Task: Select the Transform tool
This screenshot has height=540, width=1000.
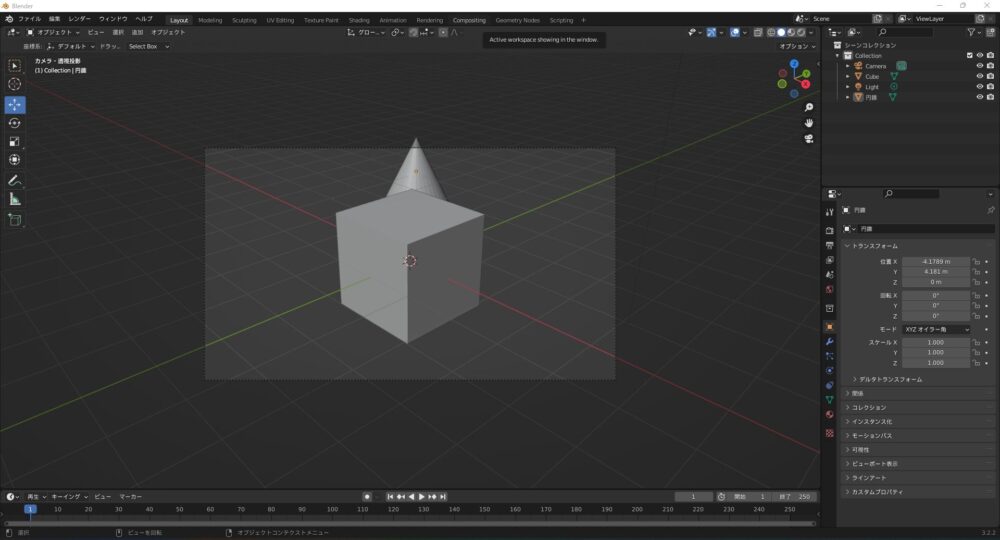Action: click(15, 160)
